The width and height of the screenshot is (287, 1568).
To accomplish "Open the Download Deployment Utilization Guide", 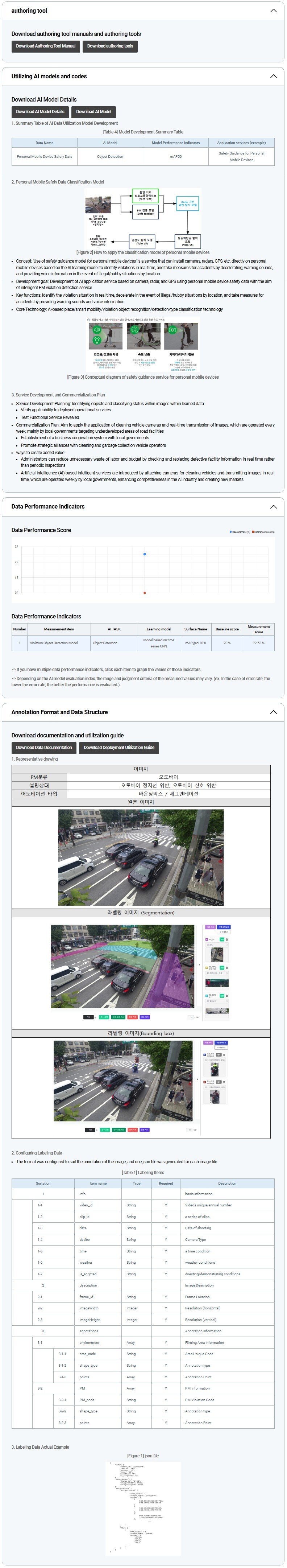I will [118, 748].
